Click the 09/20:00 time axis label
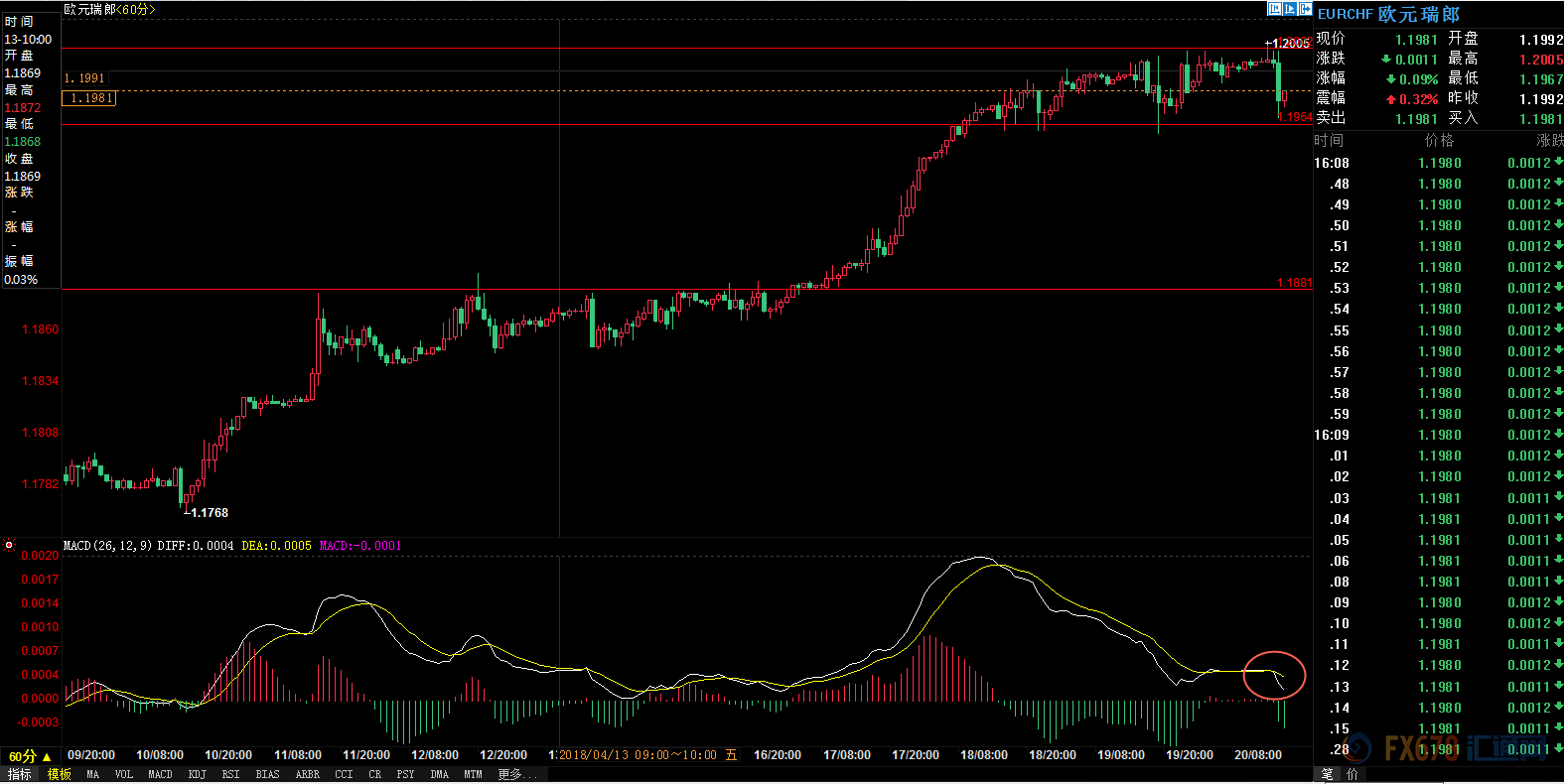This screenshot has height=784, width=1564. [x=91, y=755]
